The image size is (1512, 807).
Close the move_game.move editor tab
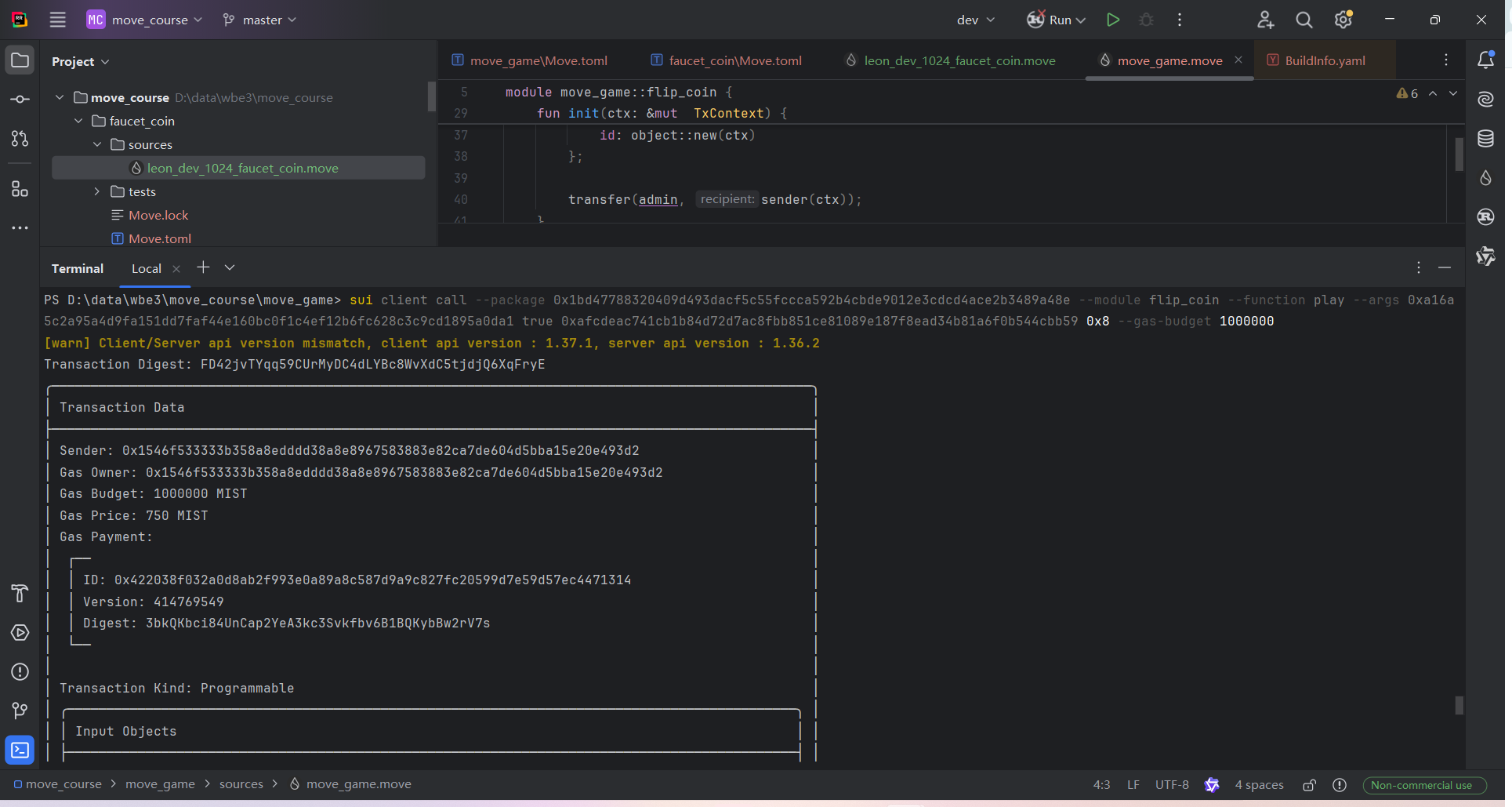coord(1238,60)
